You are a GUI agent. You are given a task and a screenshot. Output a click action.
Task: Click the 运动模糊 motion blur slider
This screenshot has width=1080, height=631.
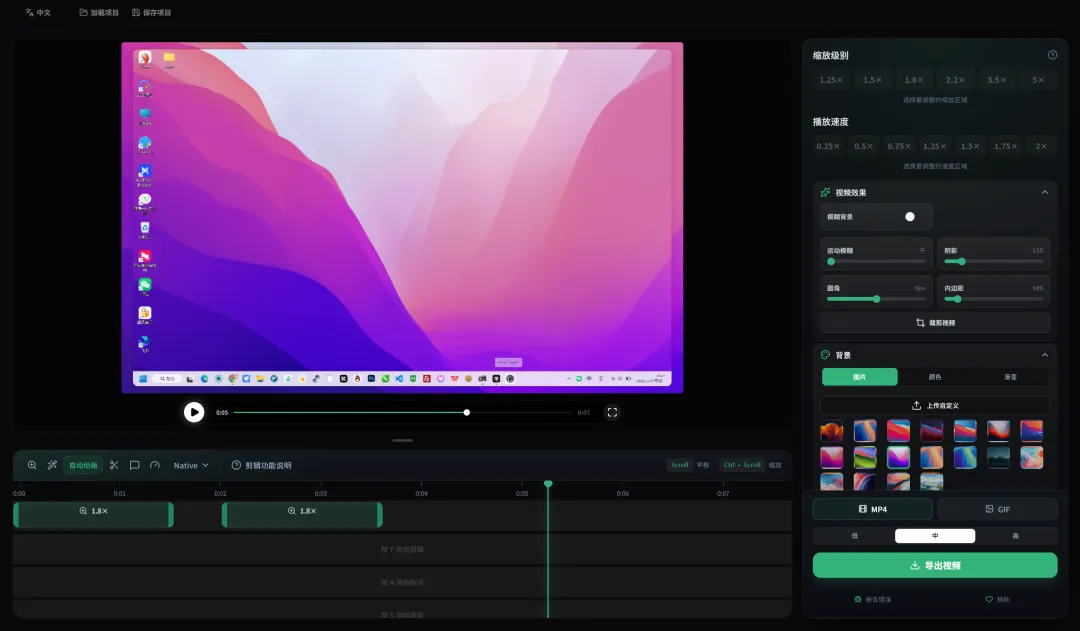coord(876,262)
